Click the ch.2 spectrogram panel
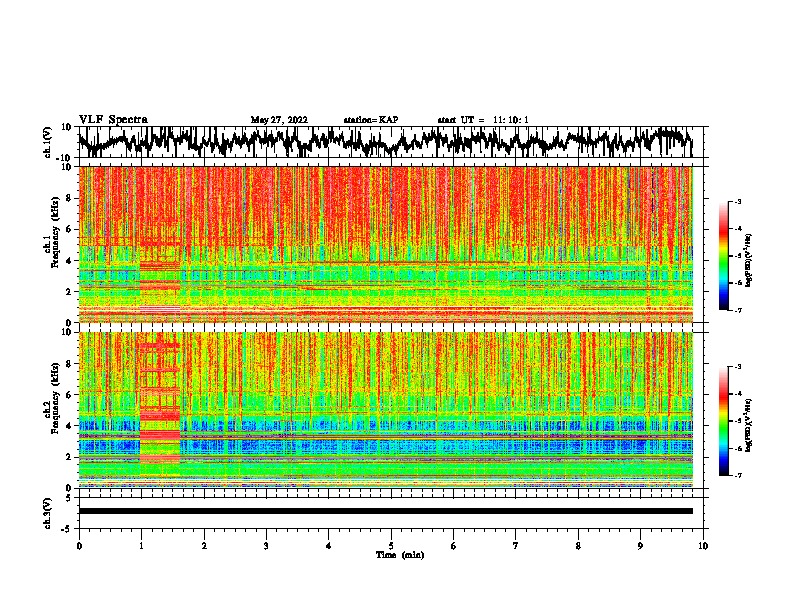Viewport: 792px width, 612px height. [386, 410]
